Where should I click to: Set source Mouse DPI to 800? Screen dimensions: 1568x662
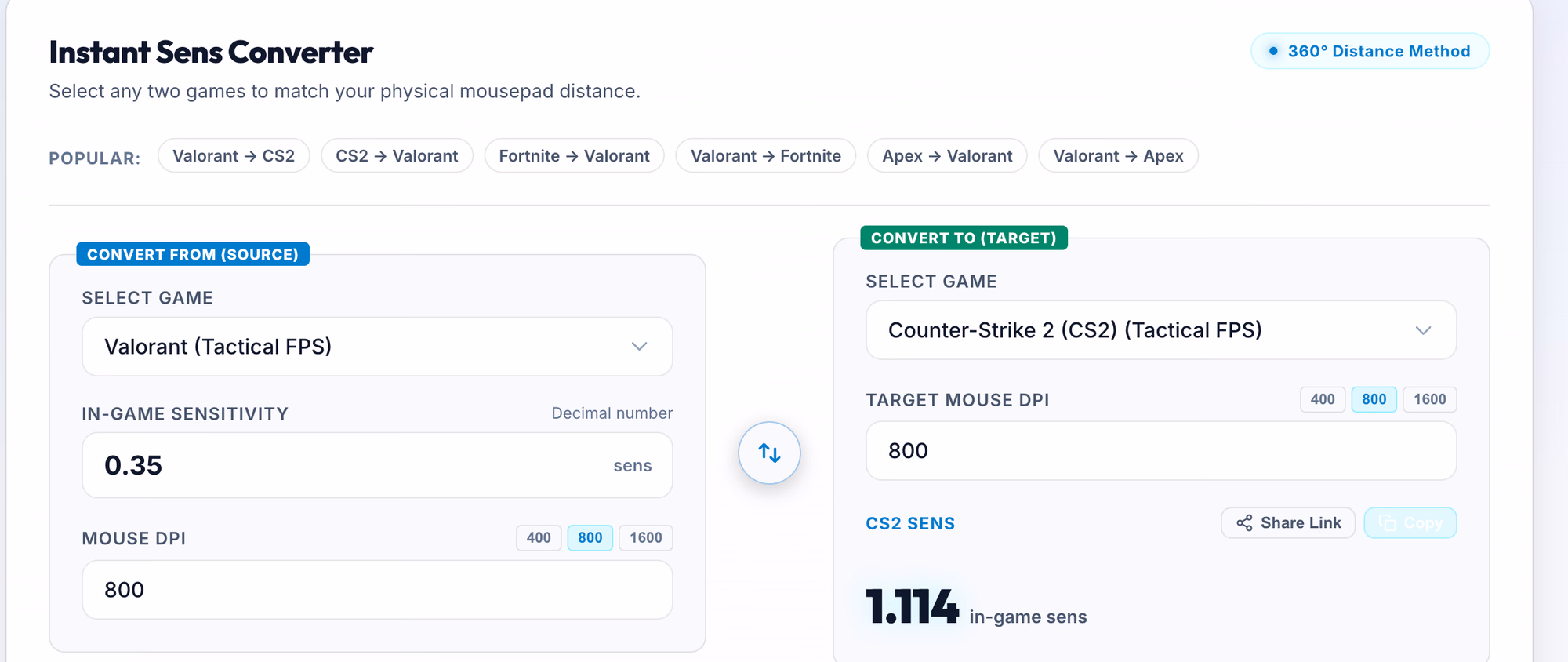(590, 538)
